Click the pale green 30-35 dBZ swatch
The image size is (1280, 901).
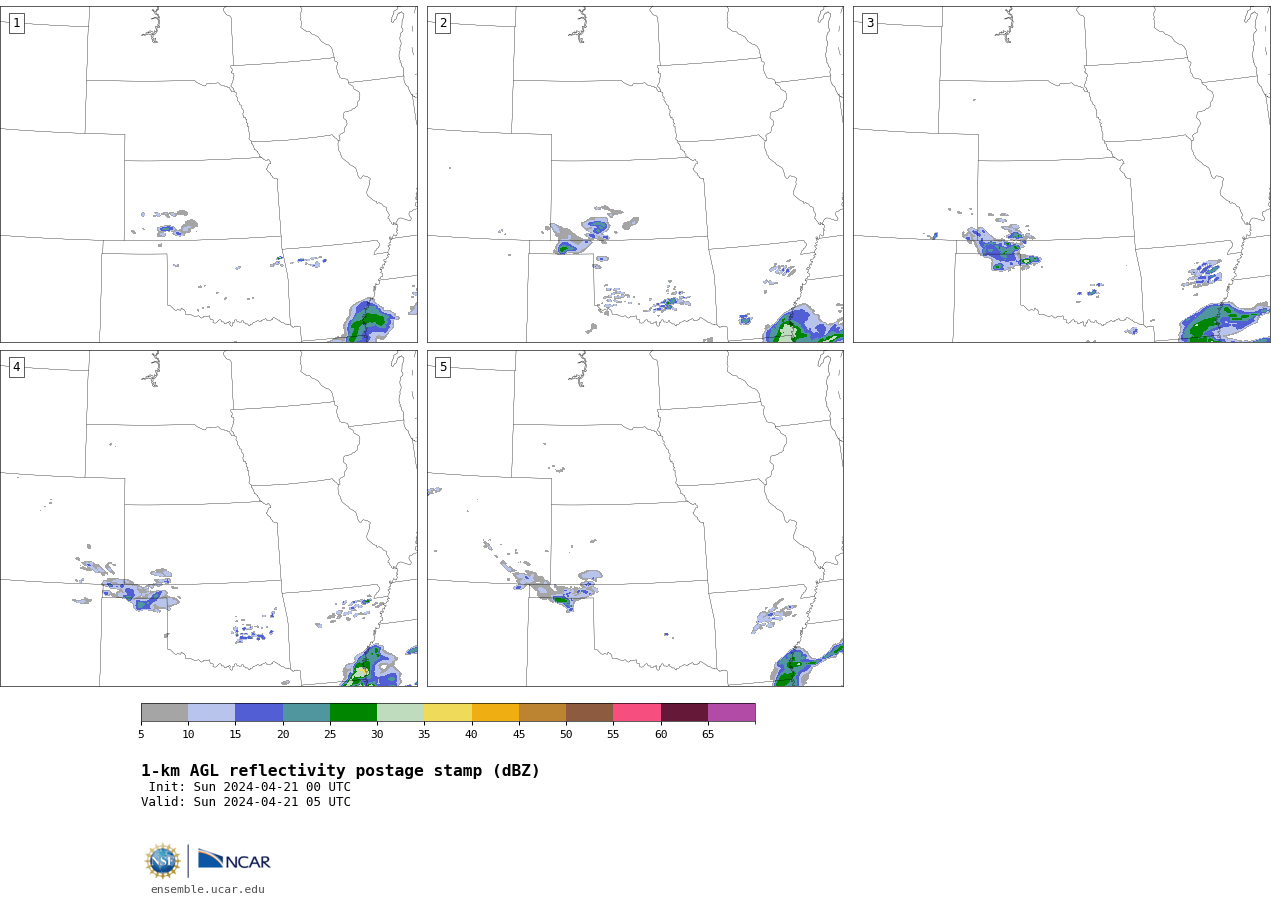(400, 713)
